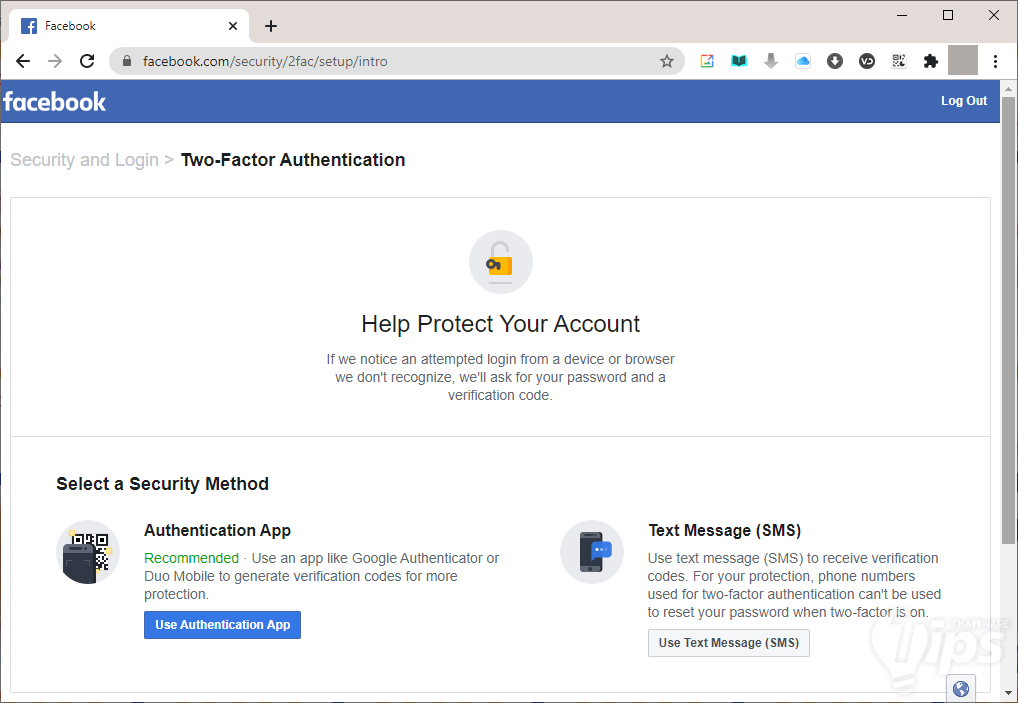The image size is (1018, 703).
Task: Go to Security and Login breadcrumb
Action: [x=84, y=160]
